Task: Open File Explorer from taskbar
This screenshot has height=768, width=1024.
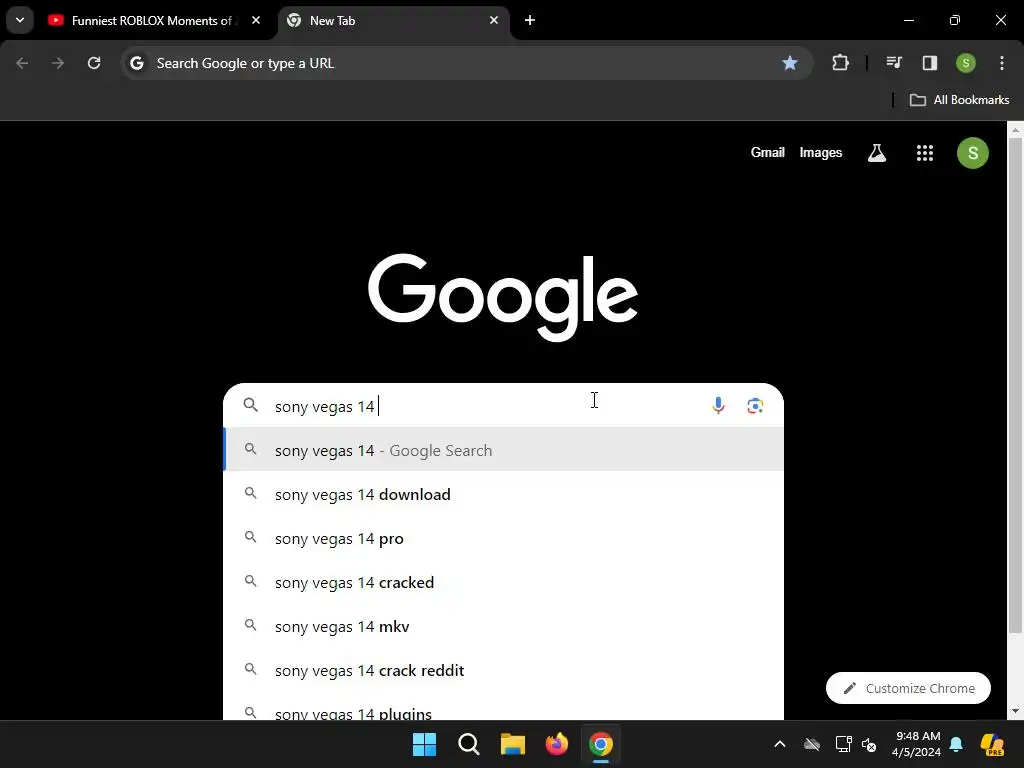Action: click(513, 744)
